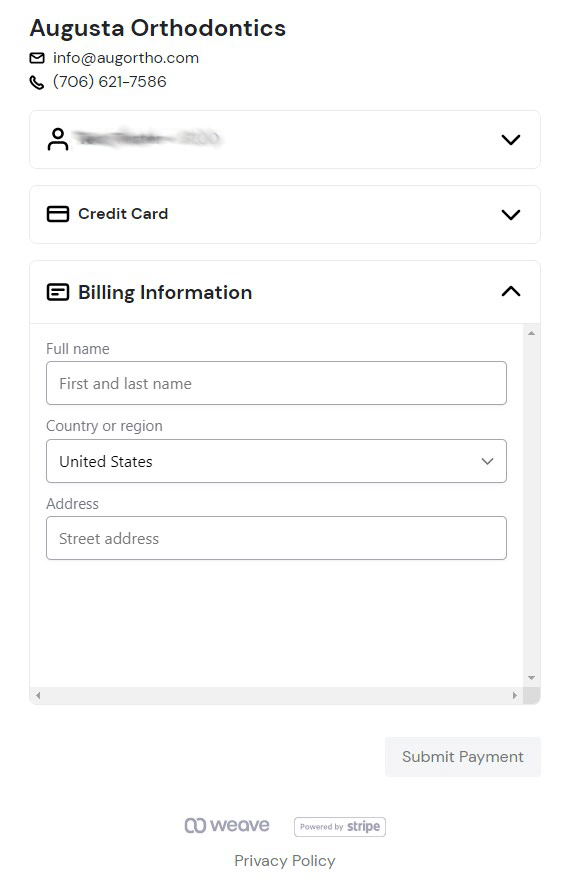The image size is (564, 885).
Task: Click the vertical scrollbar up arrow
Action: click(531, 333)
